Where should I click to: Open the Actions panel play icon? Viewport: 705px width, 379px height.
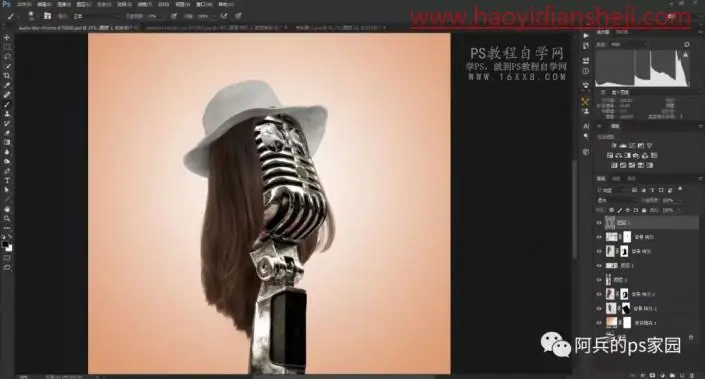tap(585, 36)
